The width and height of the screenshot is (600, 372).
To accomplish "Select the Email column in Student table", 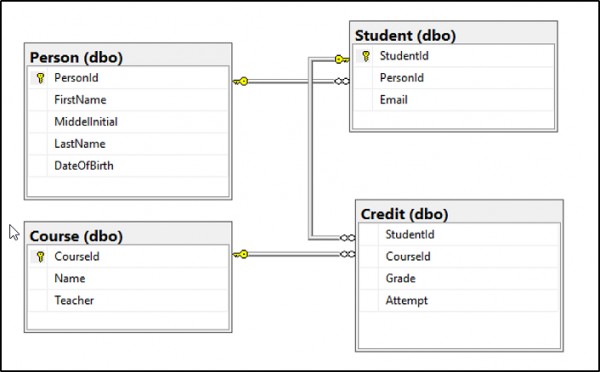I will pyautogui.click(x=453, y=100).
